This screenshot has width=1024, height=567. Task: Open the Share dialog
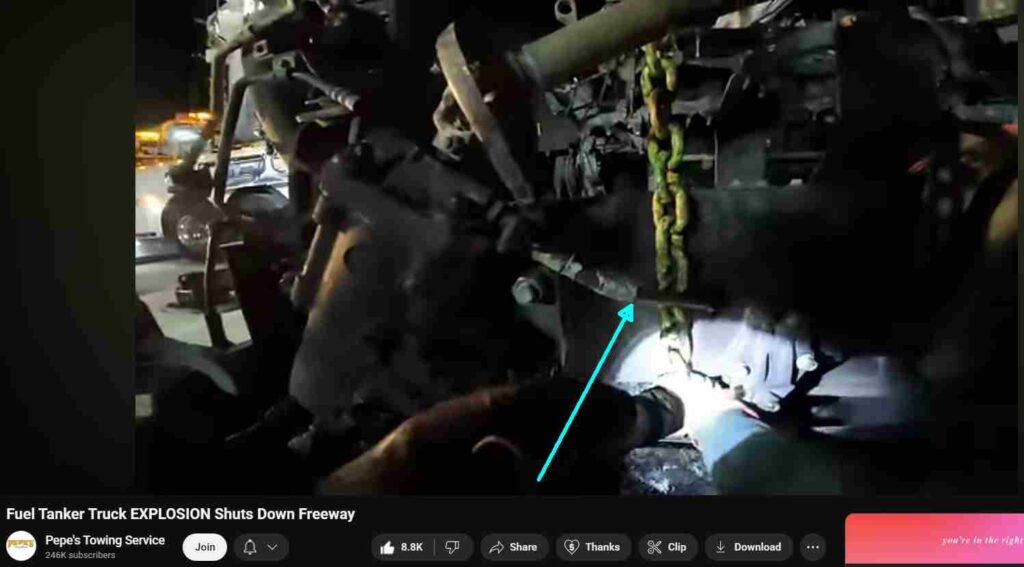click(x=513, y=547)
